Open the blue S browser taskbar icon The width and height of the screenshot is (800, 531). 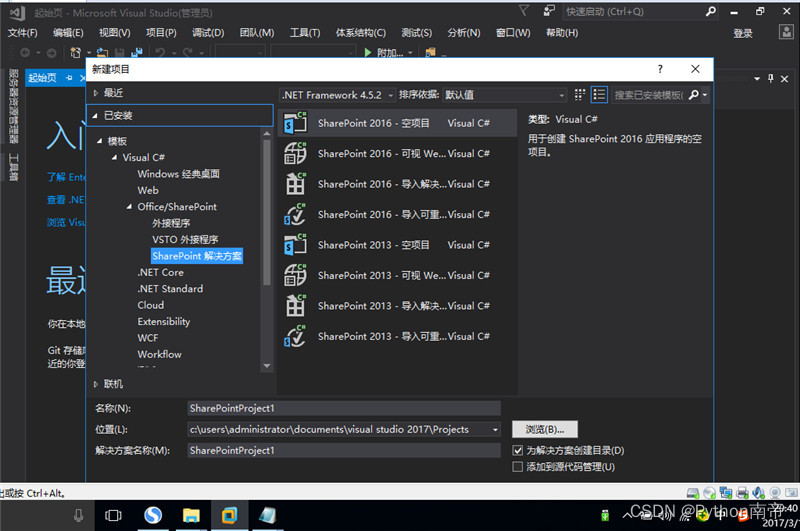pyautogui.click(x=153, y=516)
